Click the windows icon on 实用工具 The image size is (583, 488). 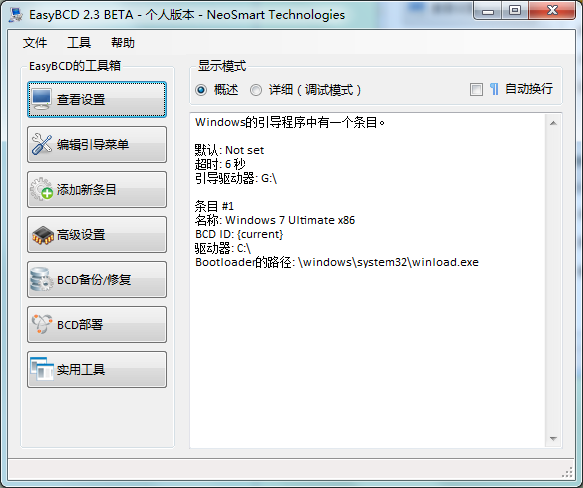coord(42,369)
